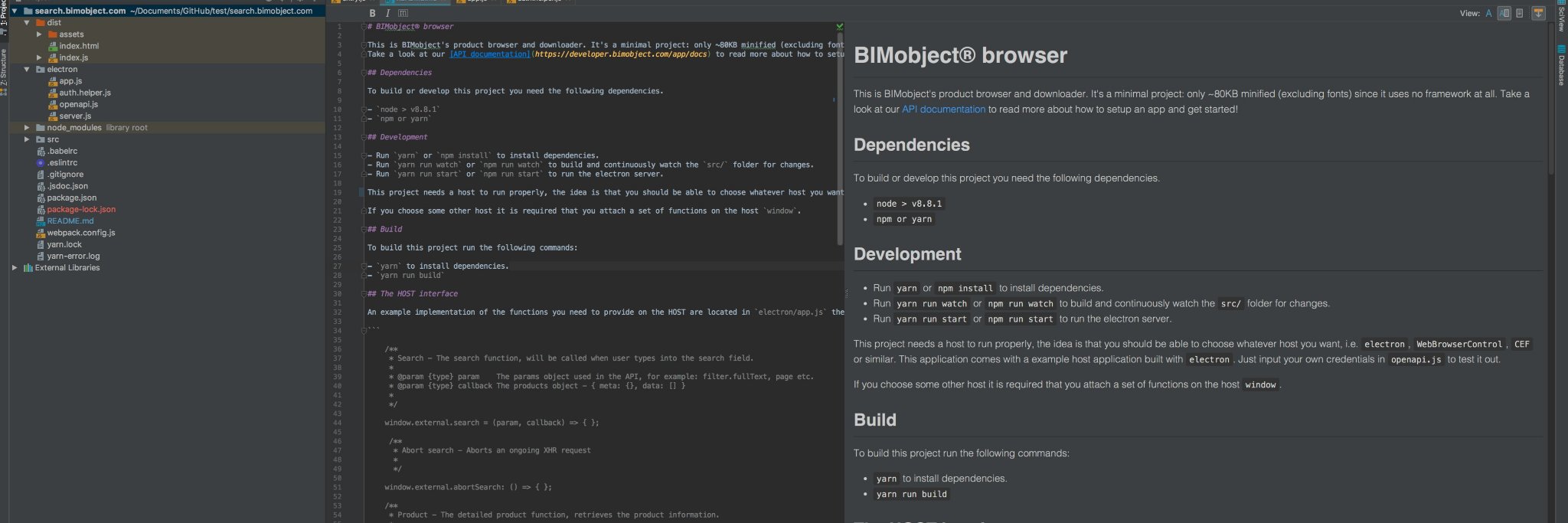Expand the assets folder
The image size is (1568, 523).
[x=39, y=34]
